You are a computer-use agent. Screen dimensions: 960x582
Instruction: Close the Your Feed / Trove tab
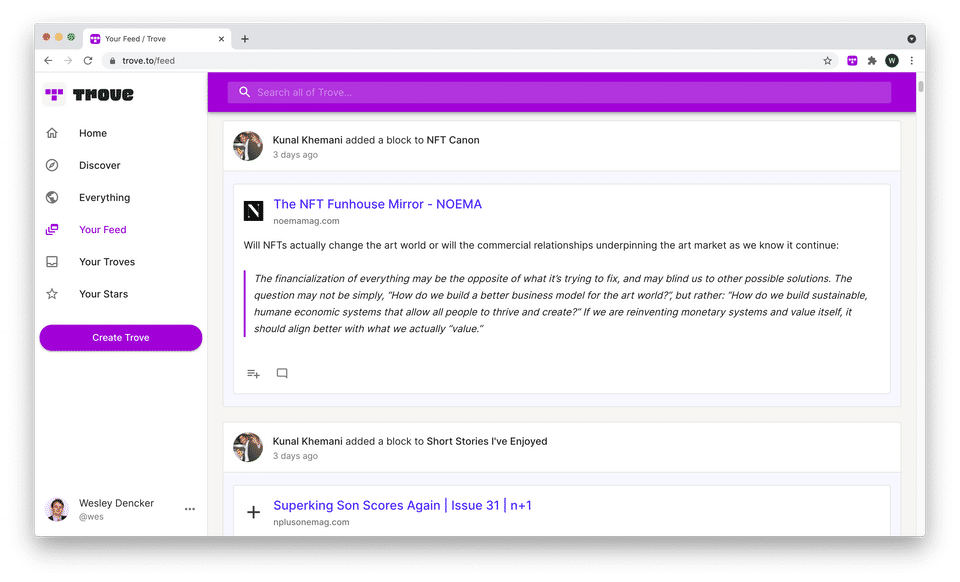pos(221,39)
